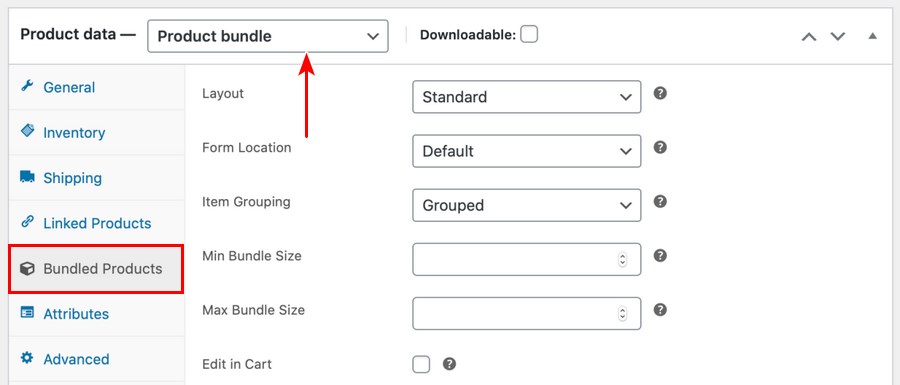Focus the Max Bundle Size field
The width and height of the screenshot is (900, 385).
[526, 313]
